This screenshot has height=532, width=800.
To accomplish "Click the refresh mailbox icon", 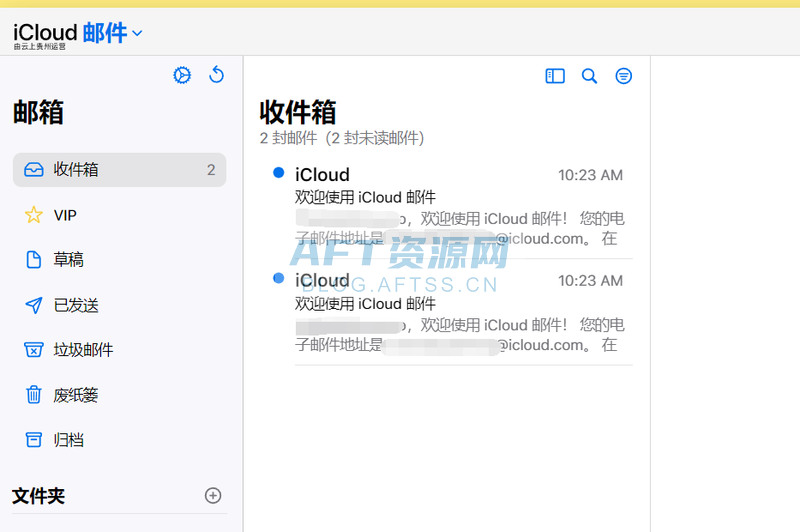I will coord(216,75).
